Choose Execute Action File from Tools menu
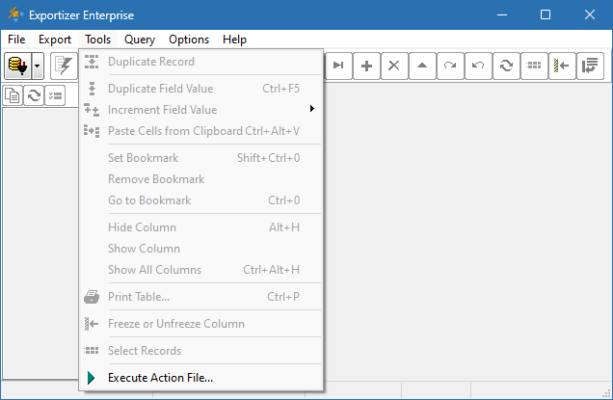 point(201,378)
